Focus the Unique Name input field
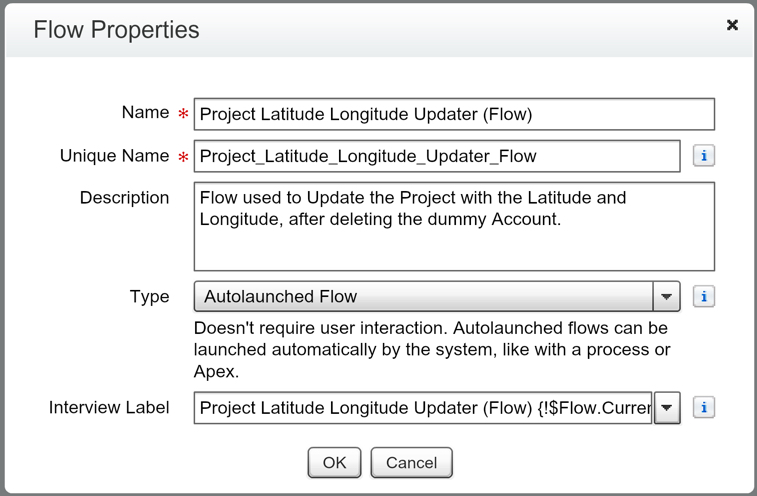 pyautogui.click(x=437, y=156)
